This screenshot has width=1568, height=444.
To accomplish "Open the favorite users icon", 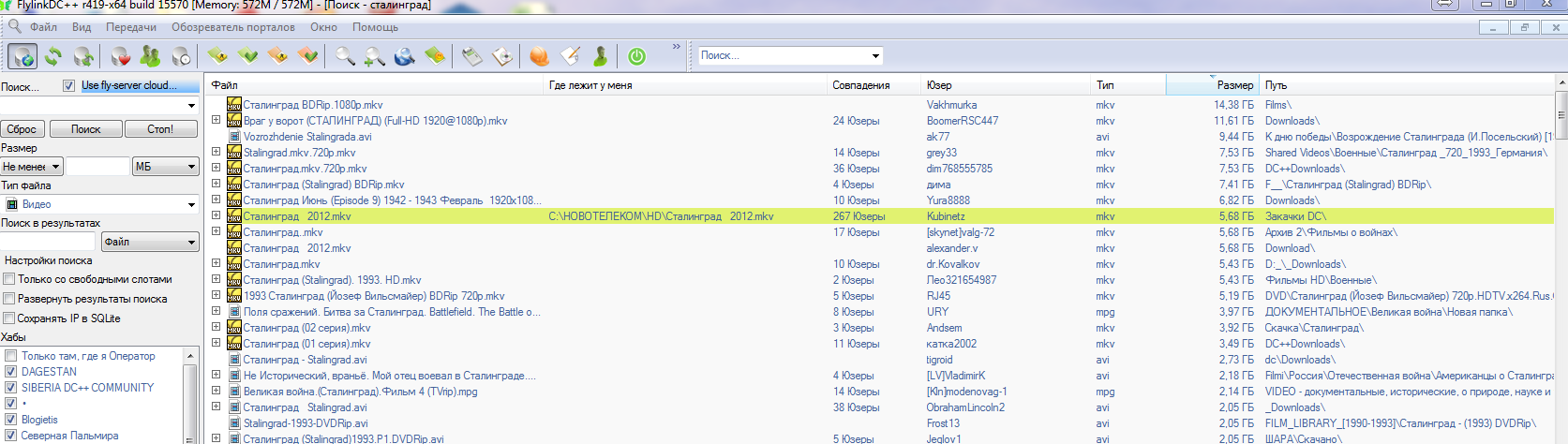I will pos(150,57).
